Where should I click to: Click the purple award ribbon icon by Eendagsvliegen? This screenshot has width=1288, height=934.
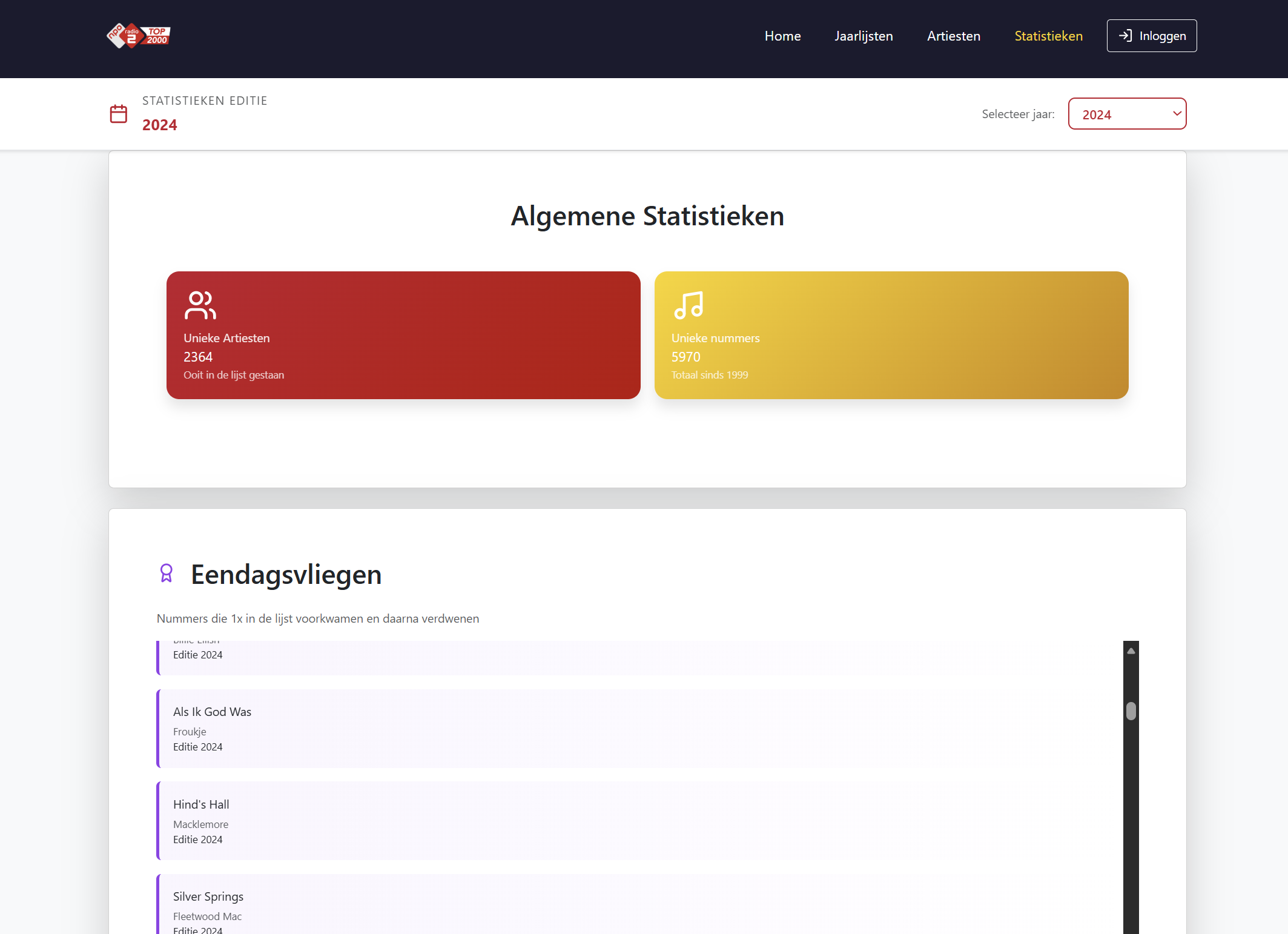point(167,573)
